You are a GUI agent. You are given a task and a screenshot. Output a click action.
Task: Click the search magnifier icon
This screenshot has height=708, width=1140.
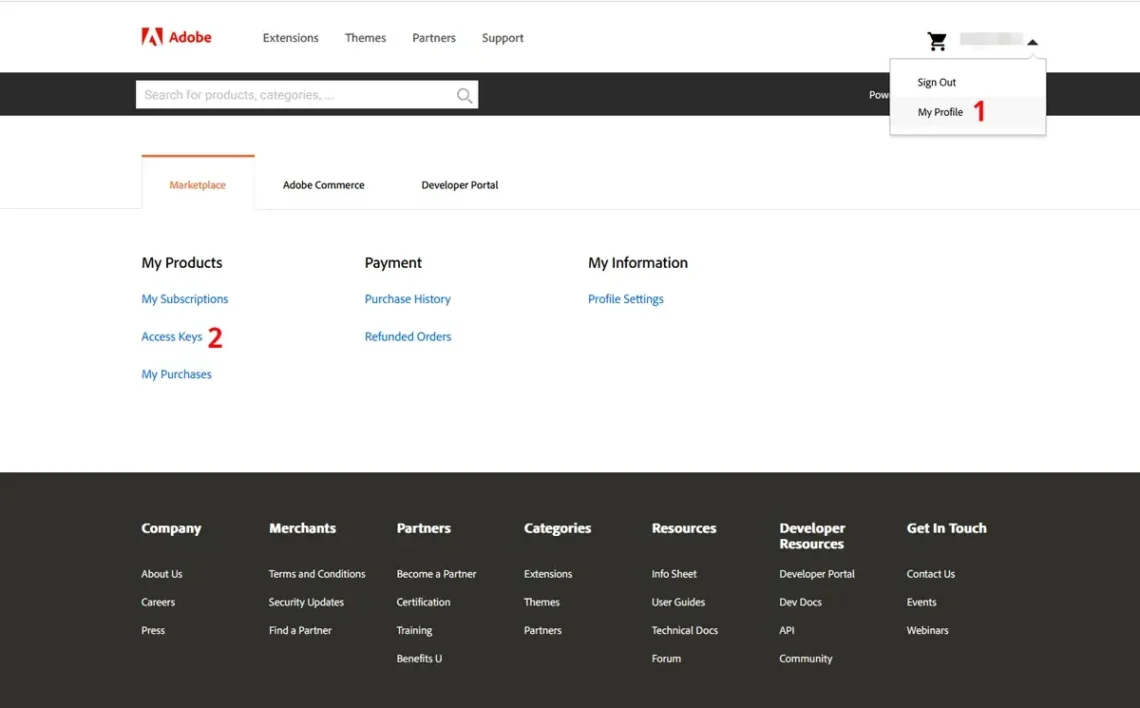pyautogui.click(x=463, y=94)
